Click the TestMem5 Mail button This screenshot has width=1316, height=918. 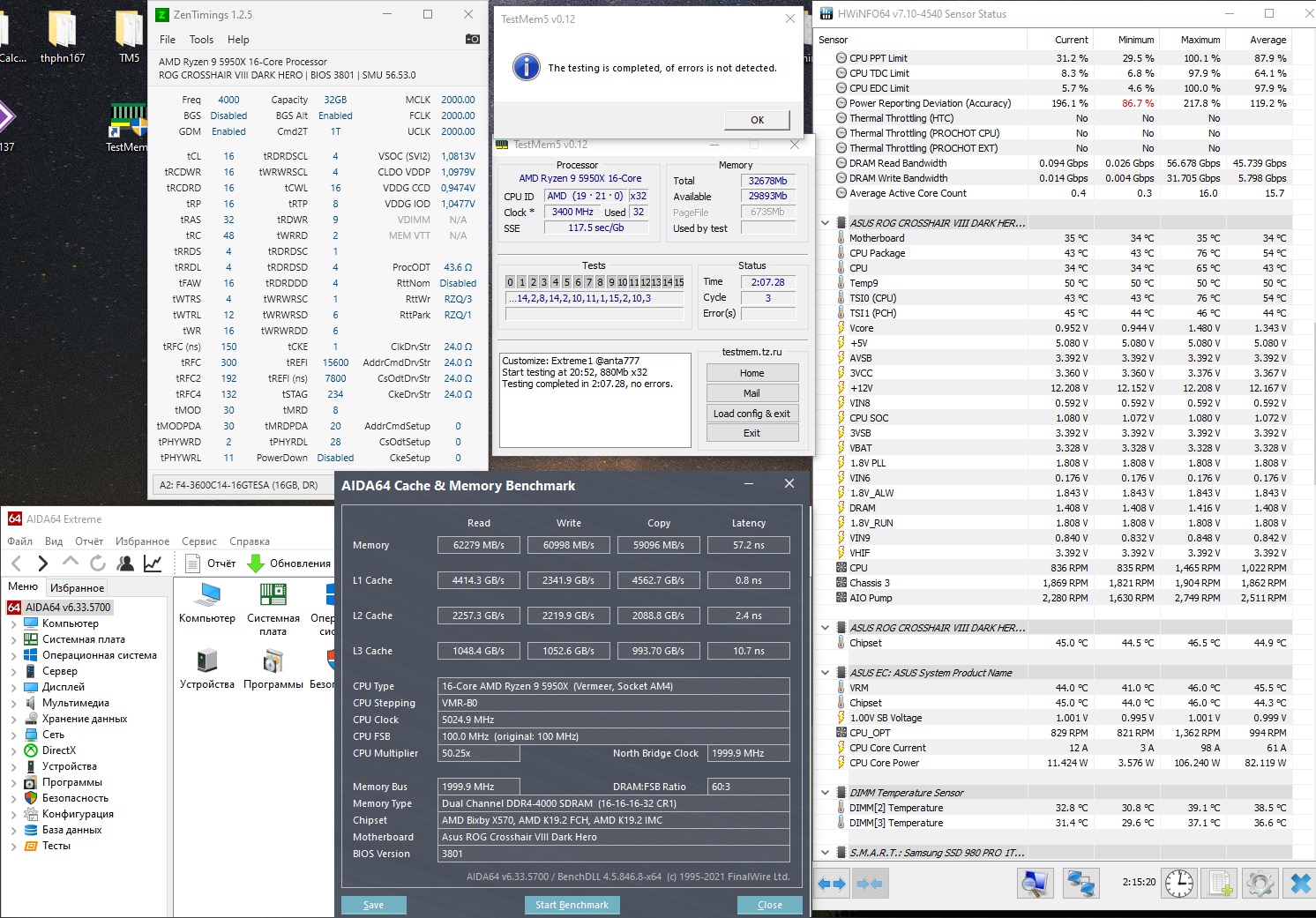(752, 393)
